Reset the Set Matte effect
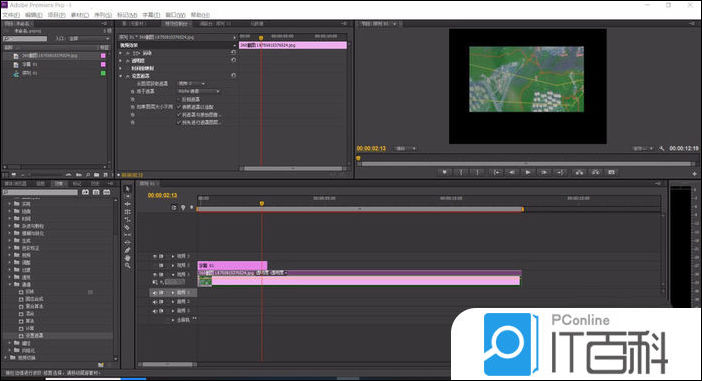This screenshot has width=702, height=381. (x=233, y=76)
